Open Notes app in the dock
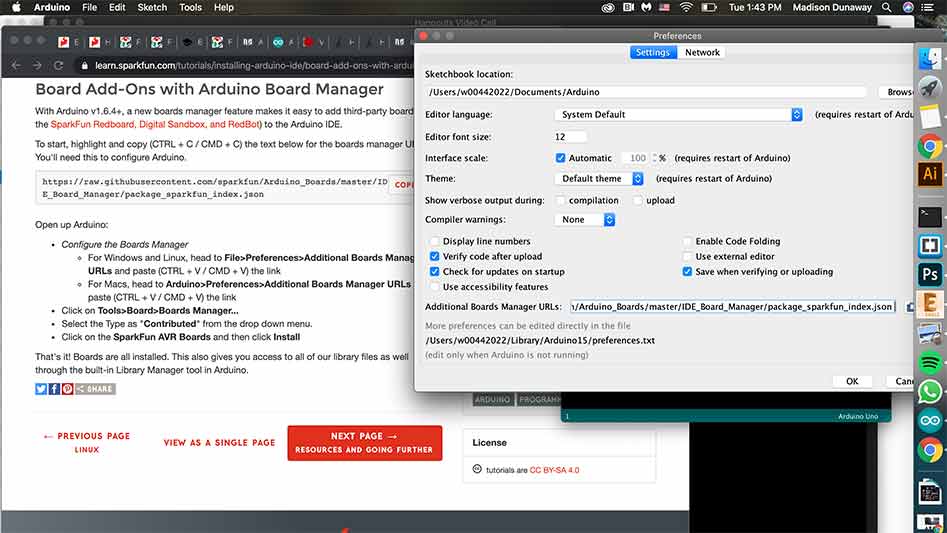 click(929, 116)
